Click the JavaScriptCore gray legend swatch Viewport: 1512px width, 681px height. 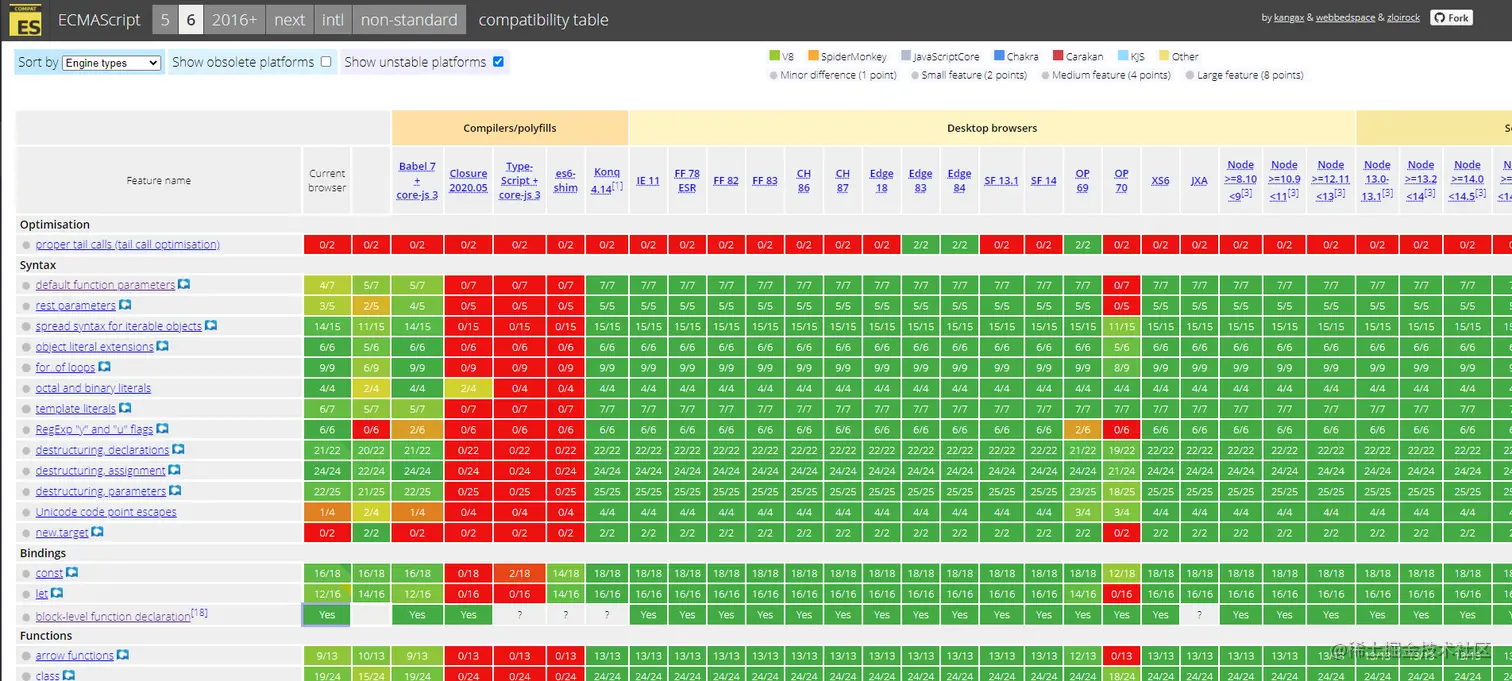(906, 56)
